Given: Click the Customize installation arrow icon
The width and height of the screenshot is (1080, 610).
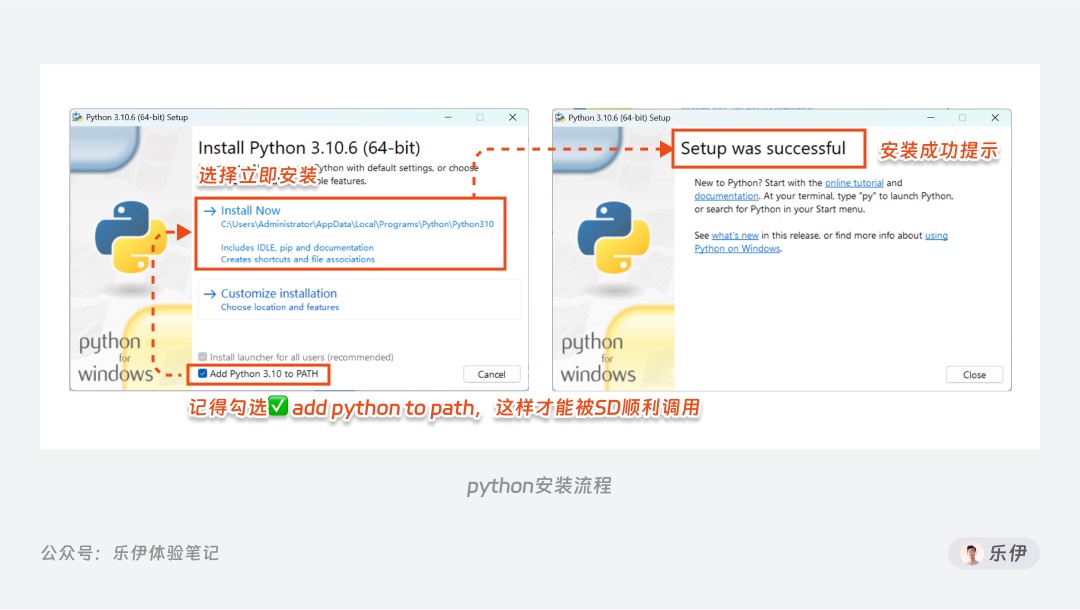Looking at the screenshot, I should [210, 294].
